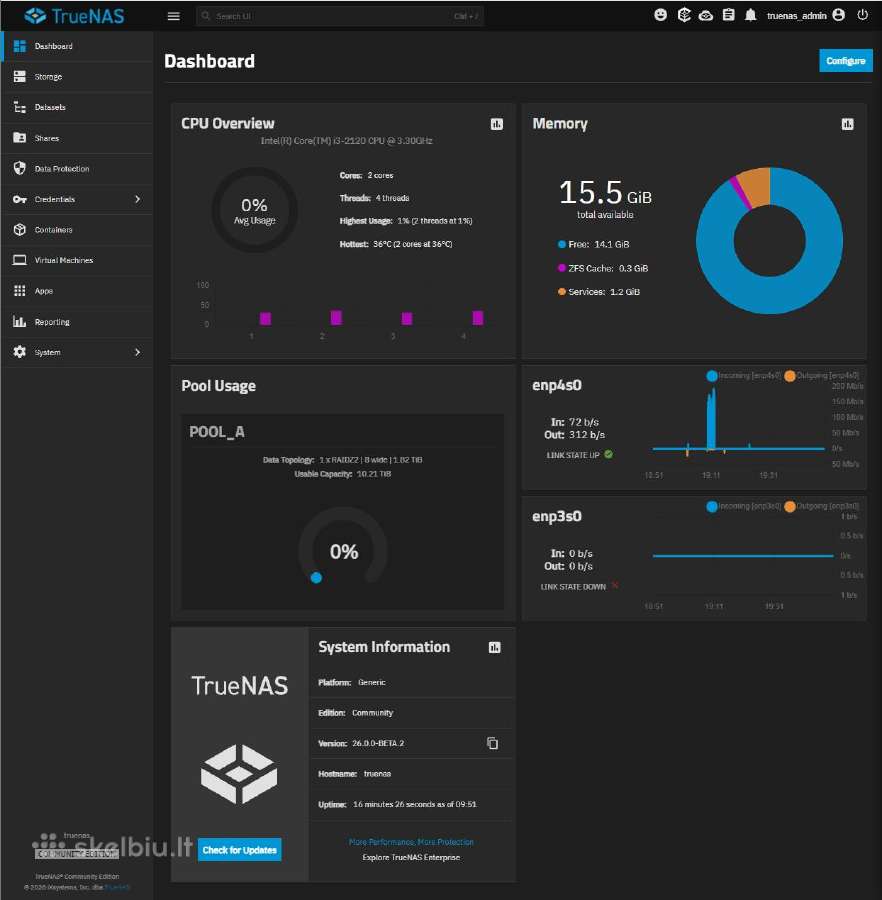Click the Incoming [enp4s0] legend marker
882x900 pixels.
712,376
